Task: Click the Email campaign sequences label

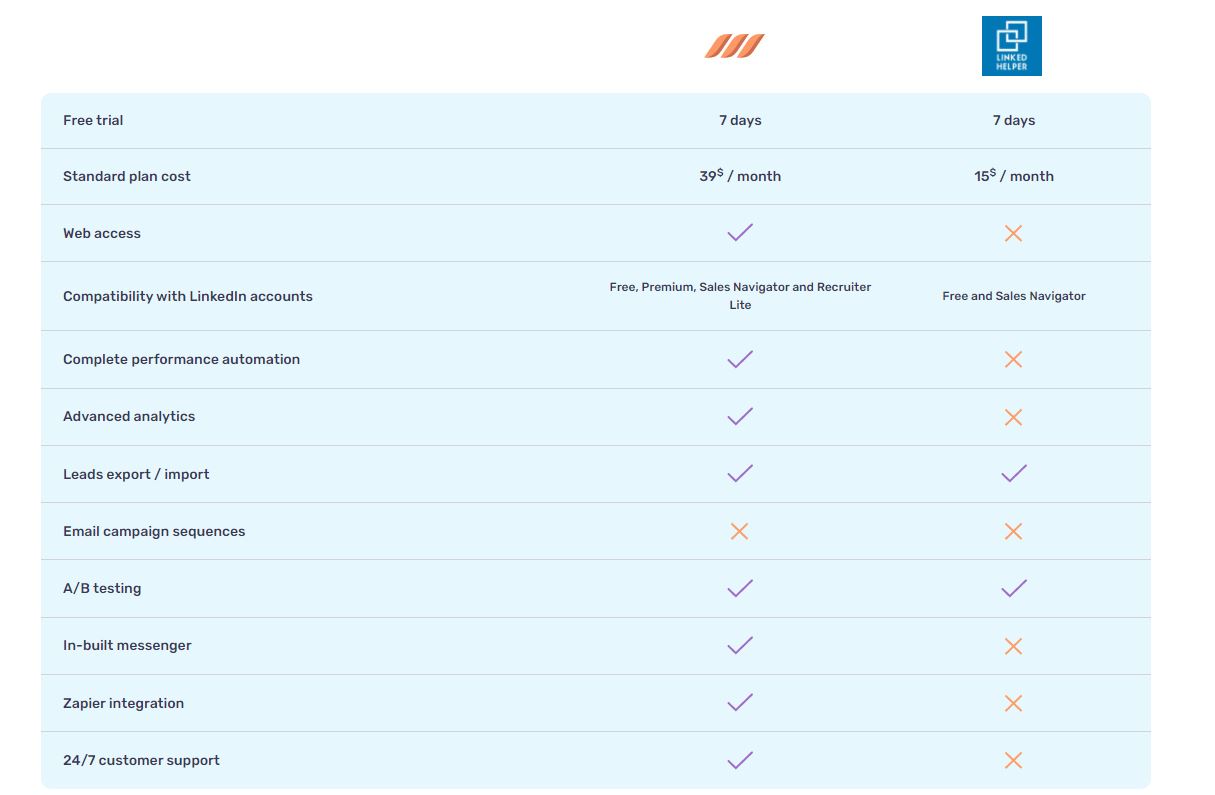Action: point(154,531)
